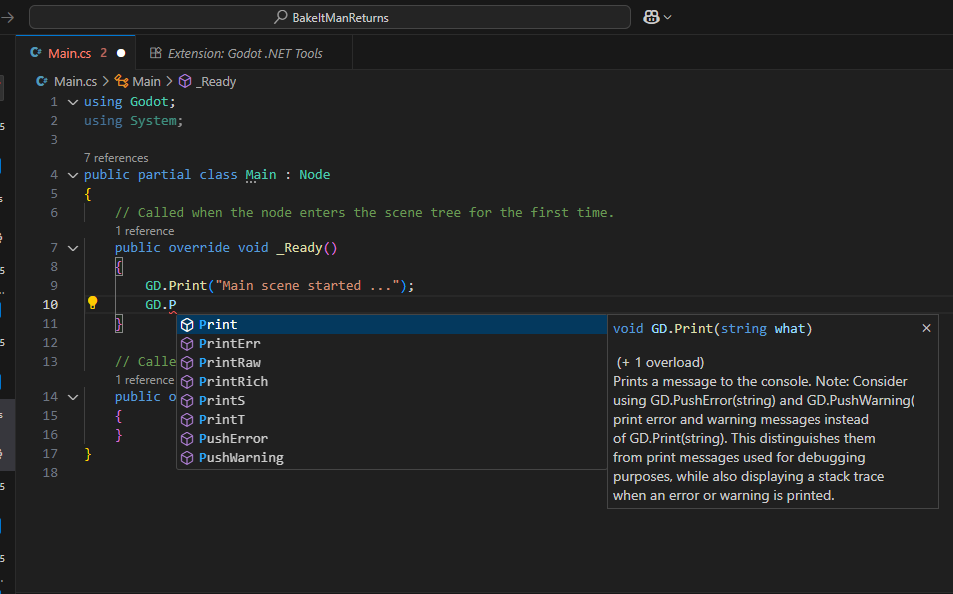Screen dimensions: 953x594
Task: Collapse the method at line 14
Action: click(73, 397)
